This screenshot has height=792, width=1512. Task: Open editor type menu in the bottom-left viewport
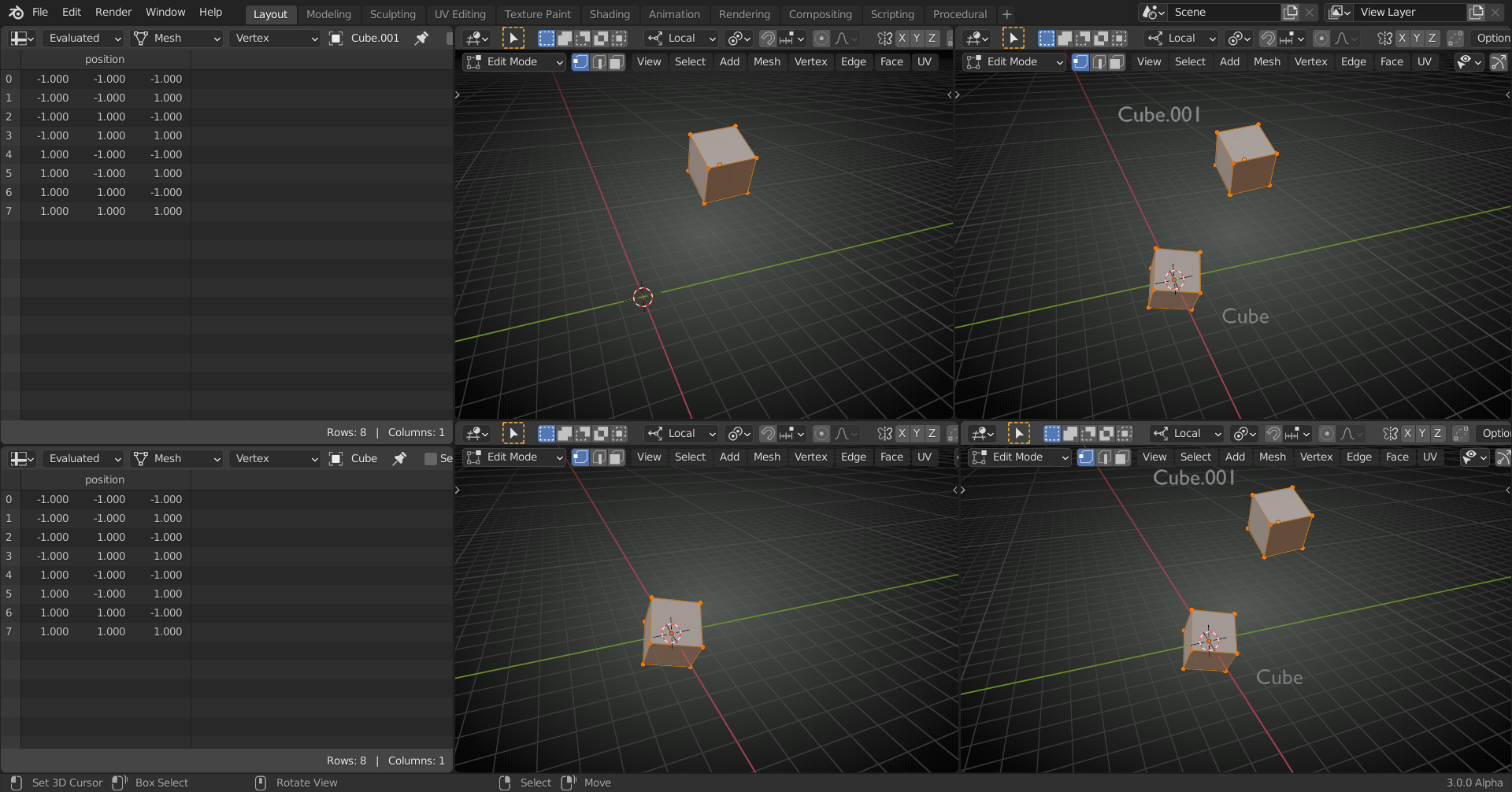coord(477,433)
